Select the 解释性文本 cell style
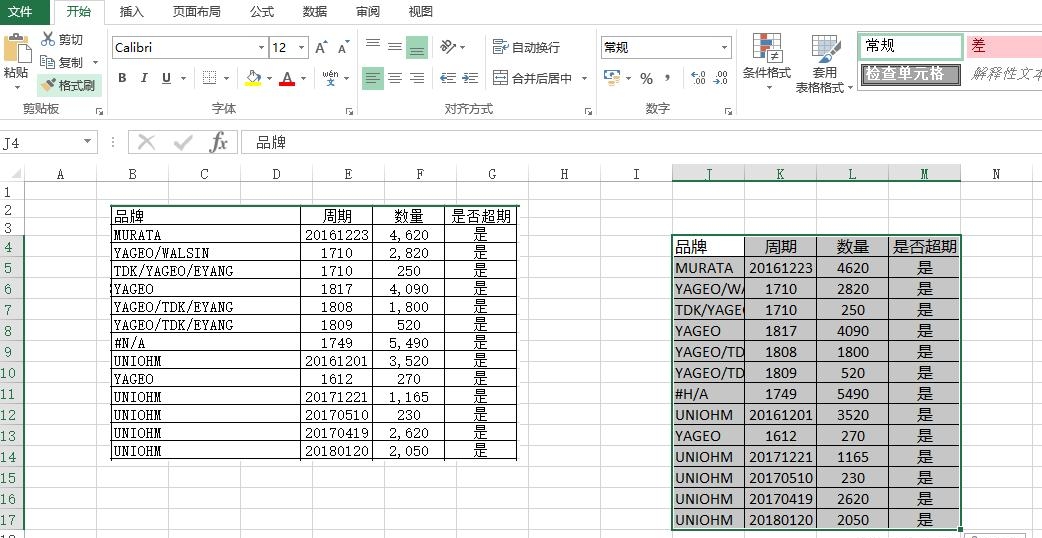 [1003, 74]
